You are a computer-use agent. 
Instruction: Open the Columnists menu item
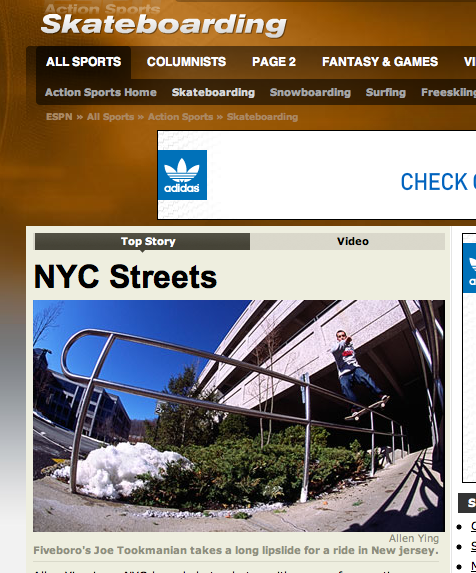pos(186,61)
